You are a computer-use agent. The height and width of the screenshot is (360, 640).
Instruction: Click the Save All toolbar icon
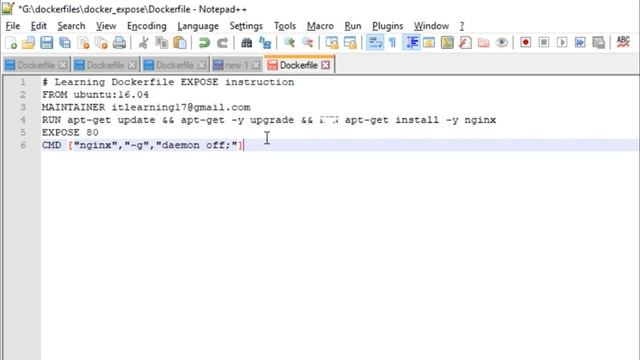pyautogui.click(x=65, y=42)
